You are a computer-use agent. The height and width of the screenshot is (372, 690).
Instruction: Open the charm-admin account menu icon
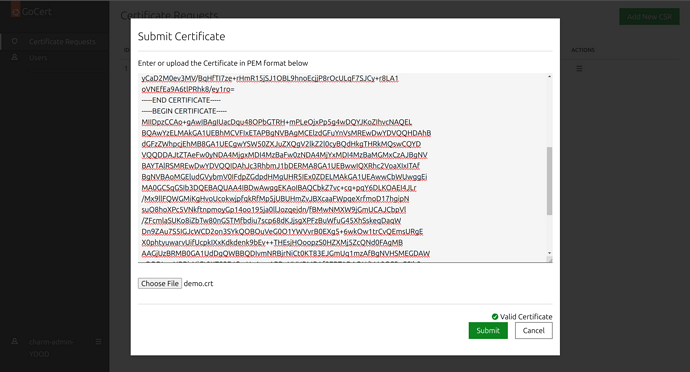(99, 342)
